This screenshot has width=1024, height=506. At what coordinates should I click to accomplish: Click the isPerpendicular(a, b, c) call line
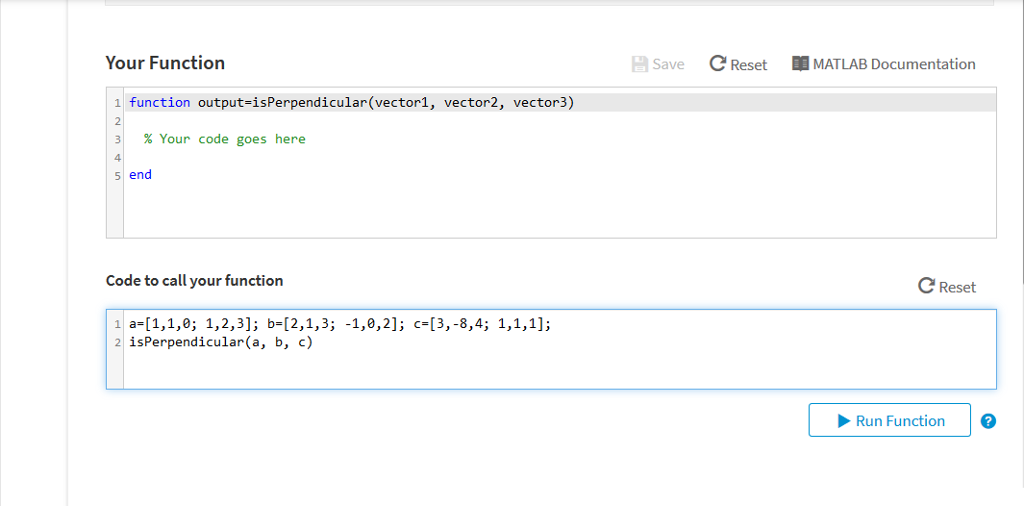(221, 342)
